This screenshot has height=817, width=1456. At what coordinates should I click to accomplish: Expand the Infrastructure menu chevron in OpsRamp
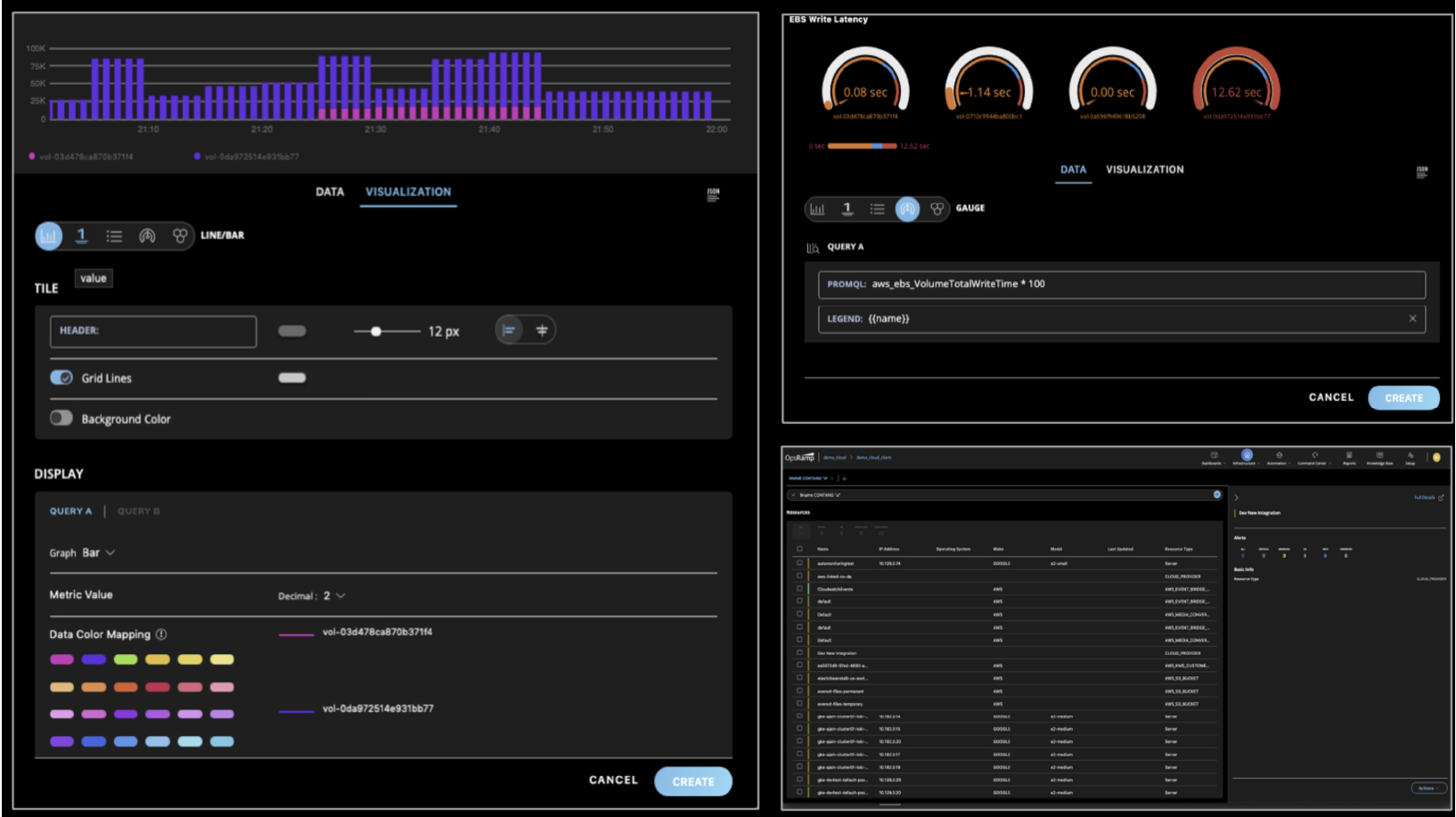pyautogui.click(x=1258, y=462)
